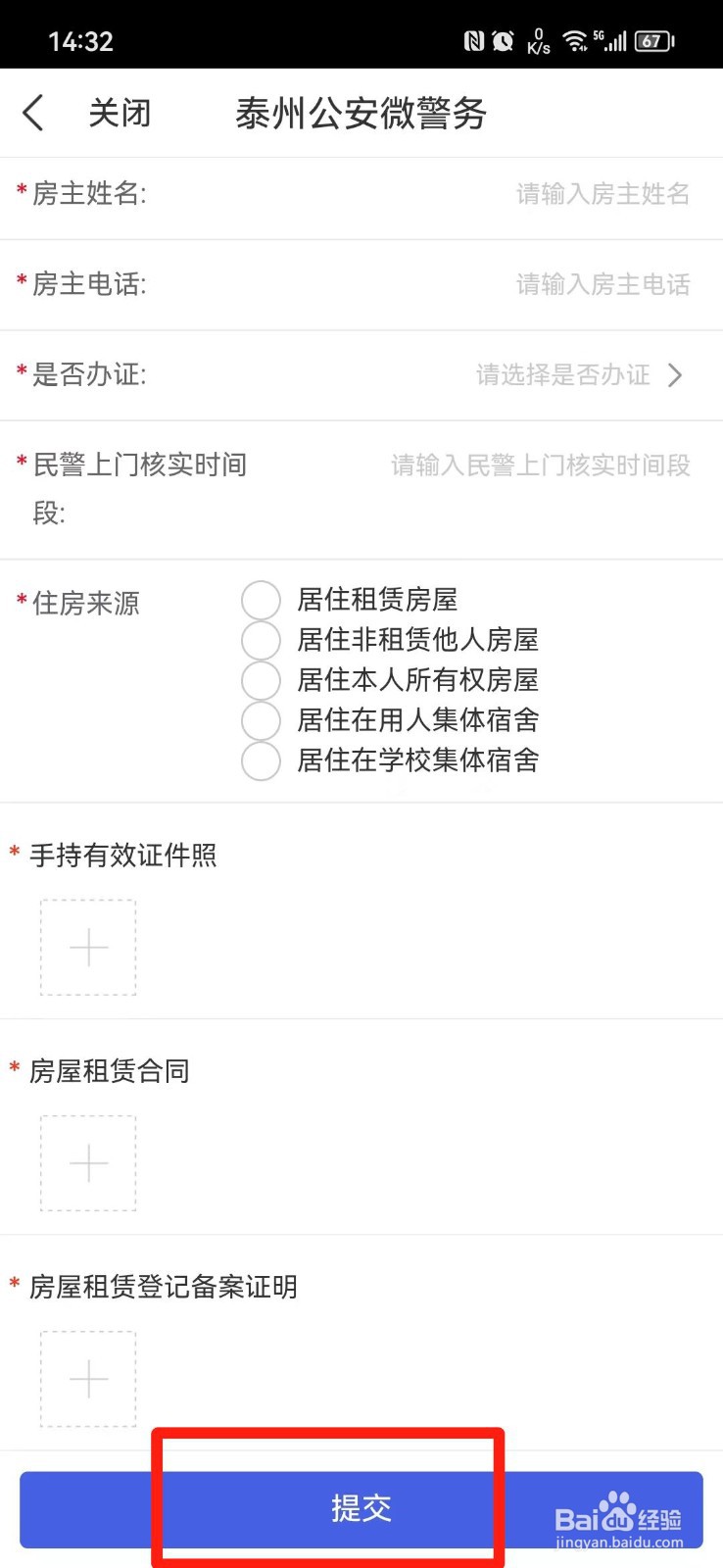723x1568 pixels.
Task: Choose 居住在用人集体宿舍 radio option
Action: (x=262, y=720)
